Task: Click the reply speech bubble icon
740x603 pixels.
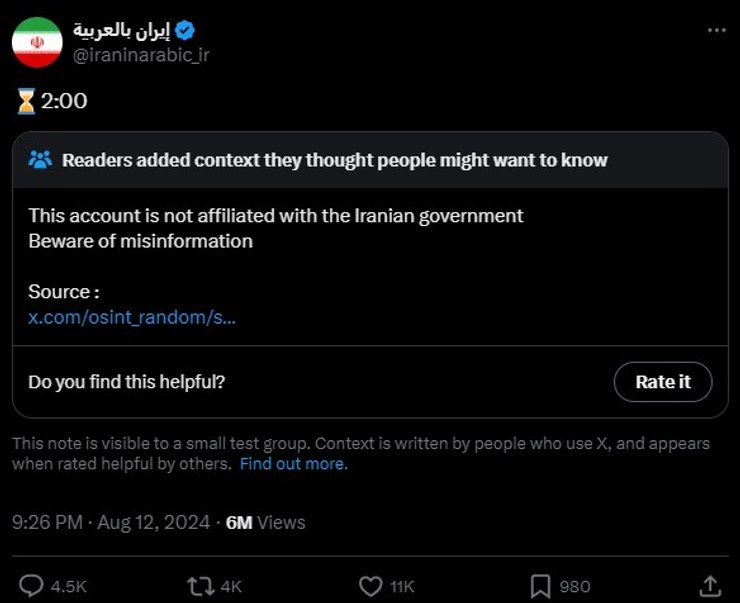Action: pyautogui.click(x=32, y=585)
